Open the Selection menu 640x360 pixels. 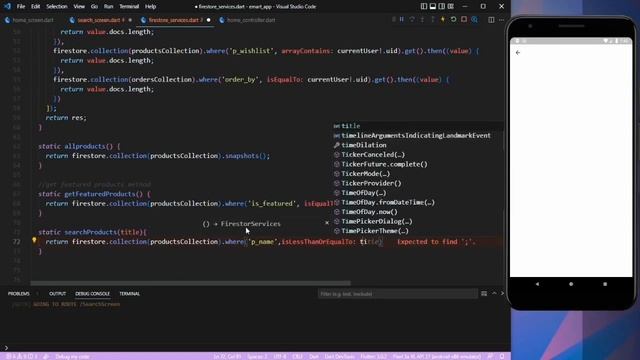56,7
